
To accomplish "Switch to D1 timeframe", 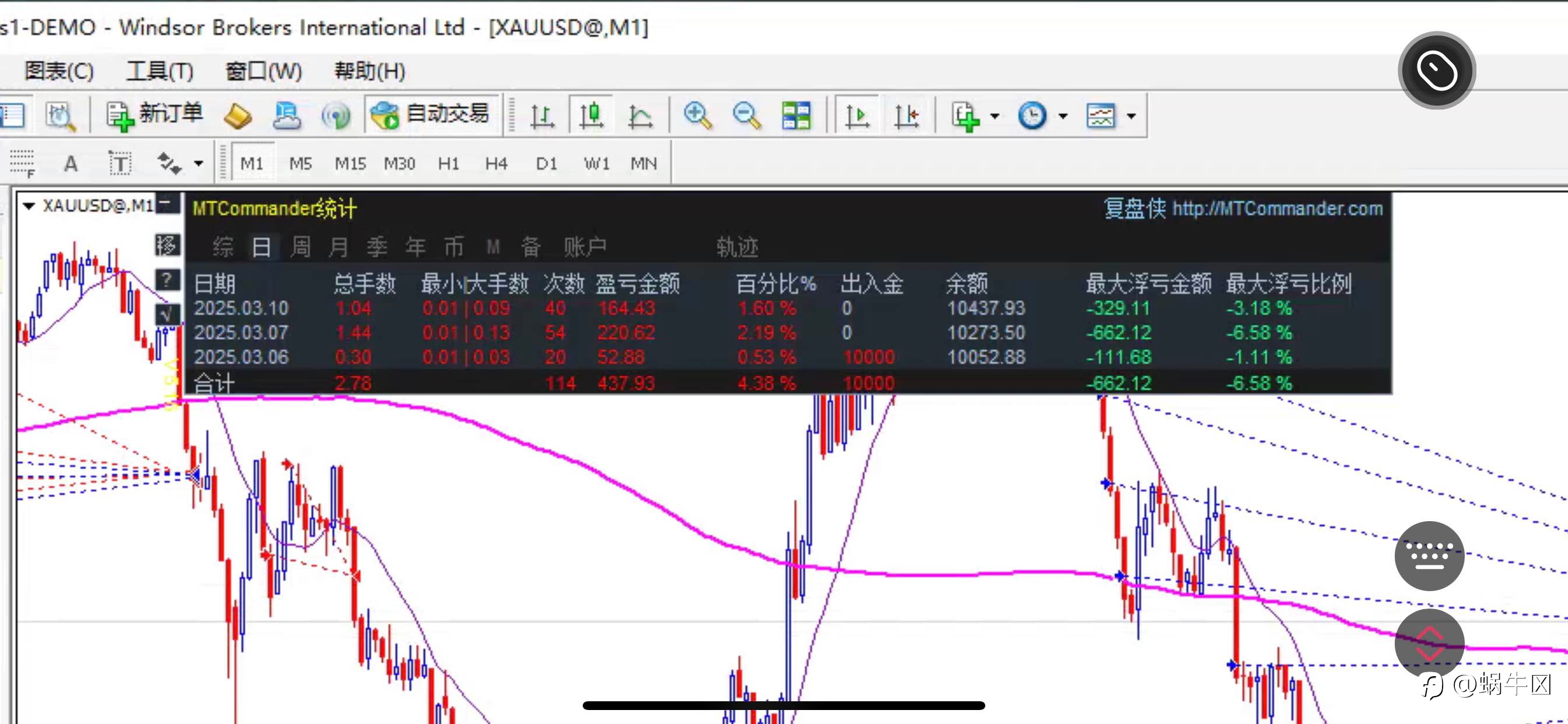I will click(x=547, y=164).
